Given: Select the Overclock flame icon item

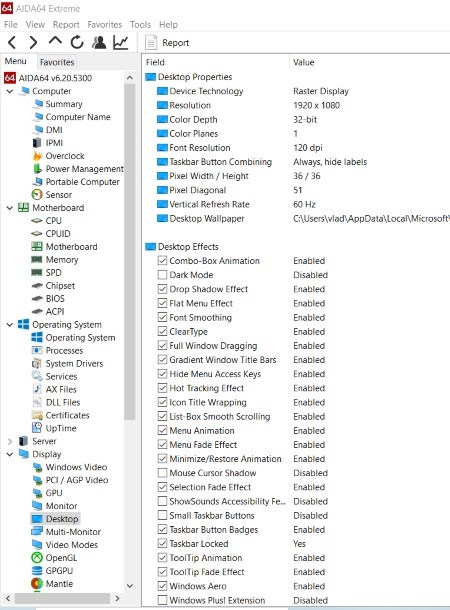Looking at the screenshot, I should click(65, 156).
